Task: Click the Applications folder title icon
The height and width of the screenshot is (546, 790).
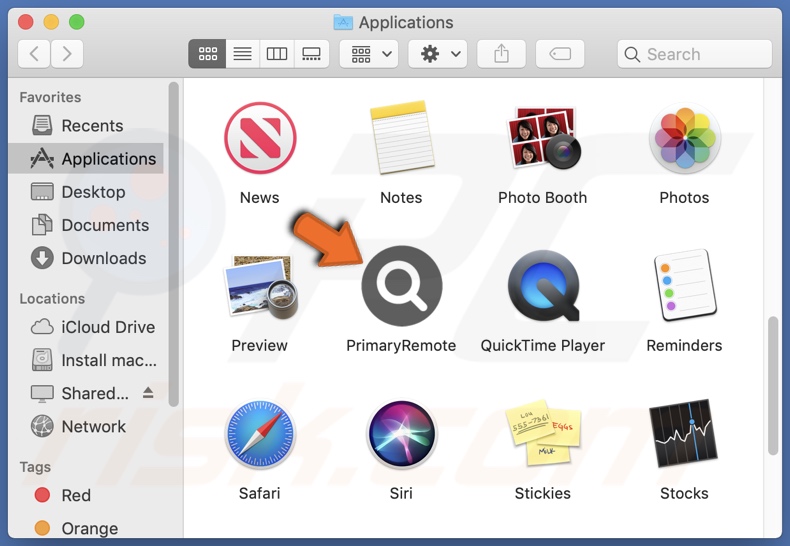Action: click(343, 22)
